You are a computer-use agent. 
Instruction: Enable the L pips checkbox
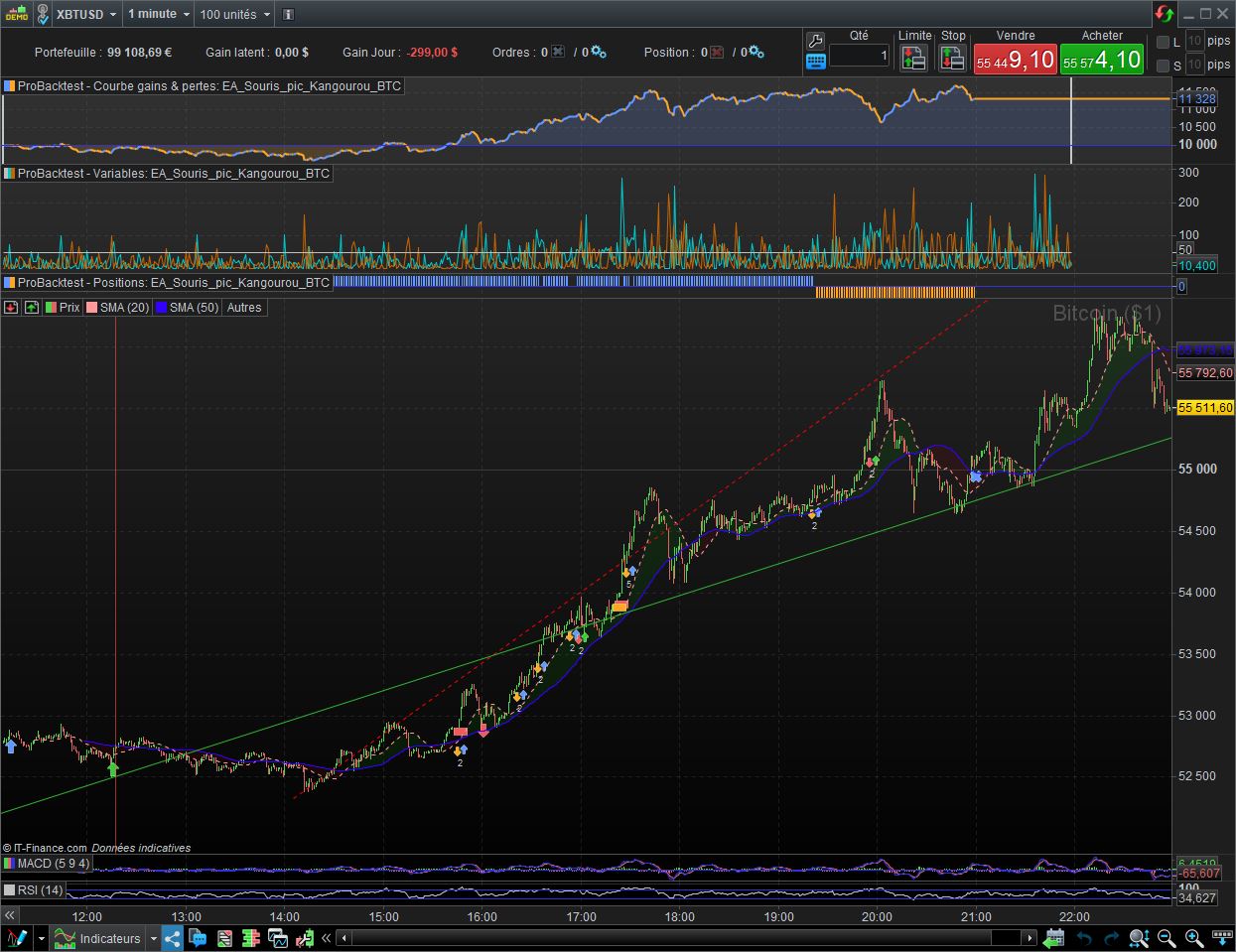pyautogui.click(x=1163, y=42)
